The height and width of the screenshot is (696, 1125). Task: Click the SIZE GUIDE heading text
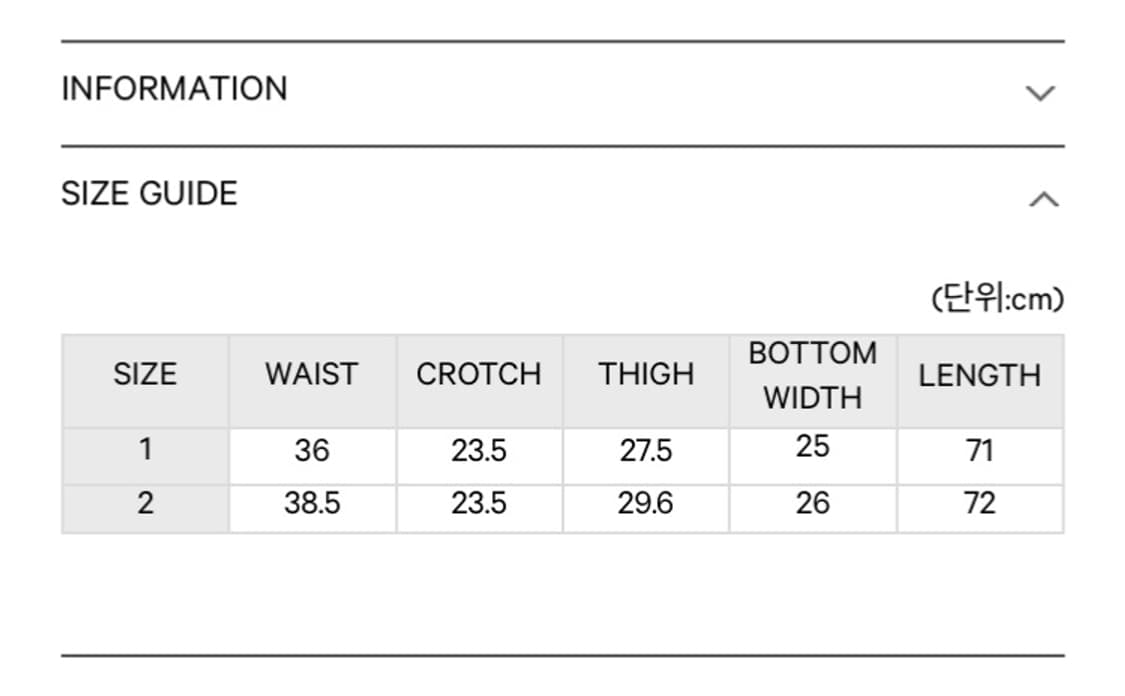pyautogui.click(x=149, y=194)
